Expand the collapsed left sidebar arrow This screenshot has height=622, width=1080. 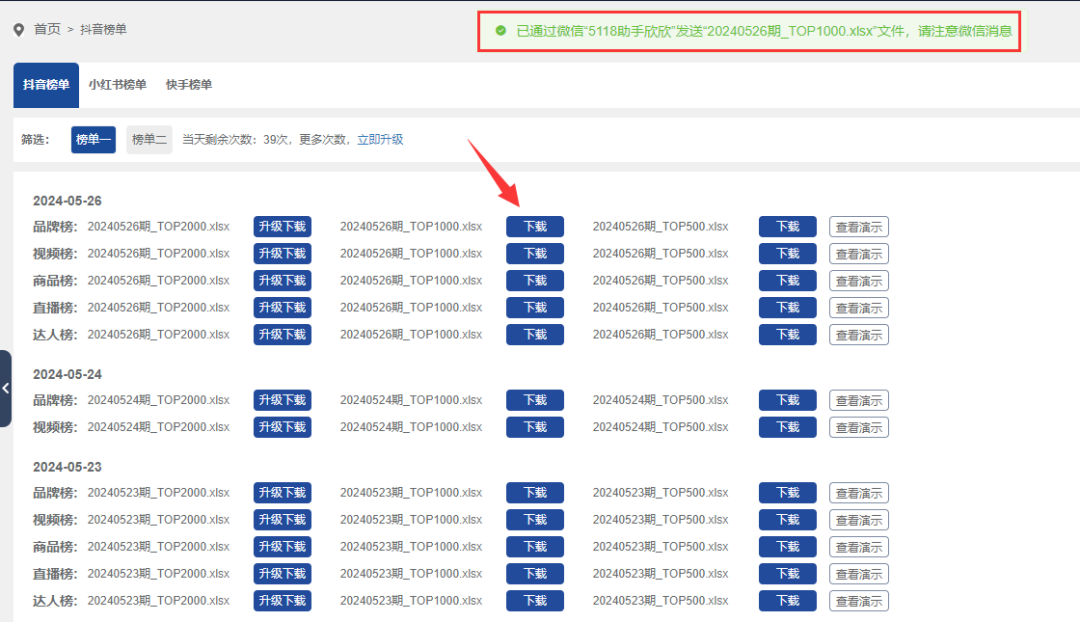pos(6,388)
